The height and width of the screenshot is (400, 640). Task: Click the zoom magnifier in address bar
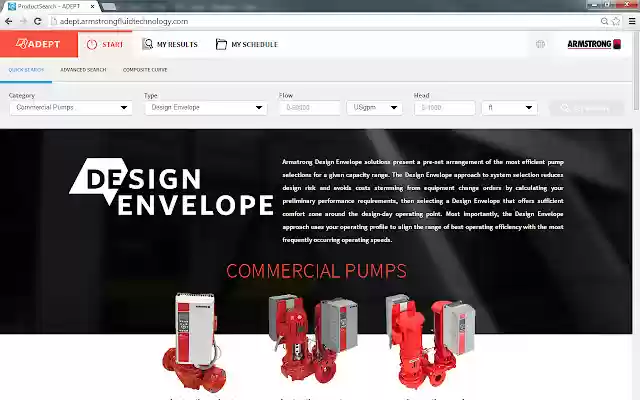604,21
